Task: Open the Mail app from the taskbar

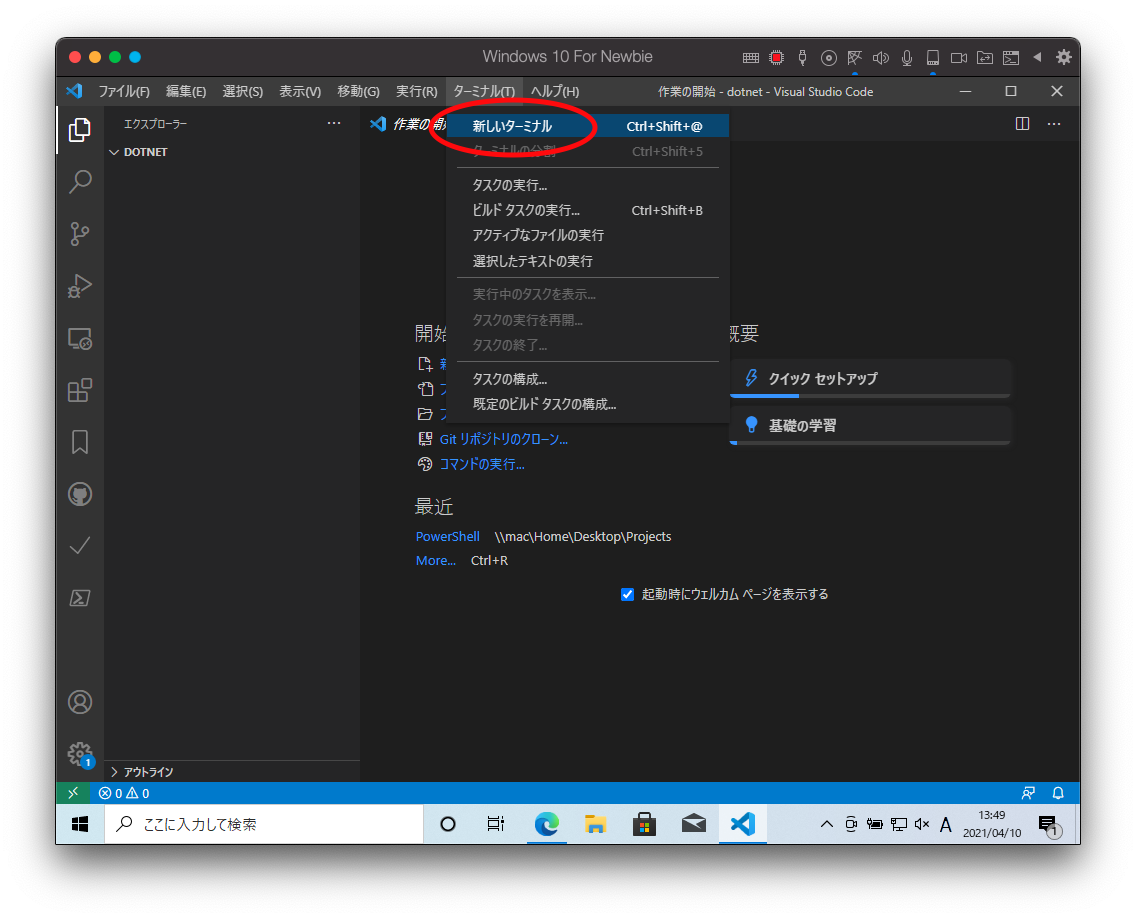Action: pos(693,824)
